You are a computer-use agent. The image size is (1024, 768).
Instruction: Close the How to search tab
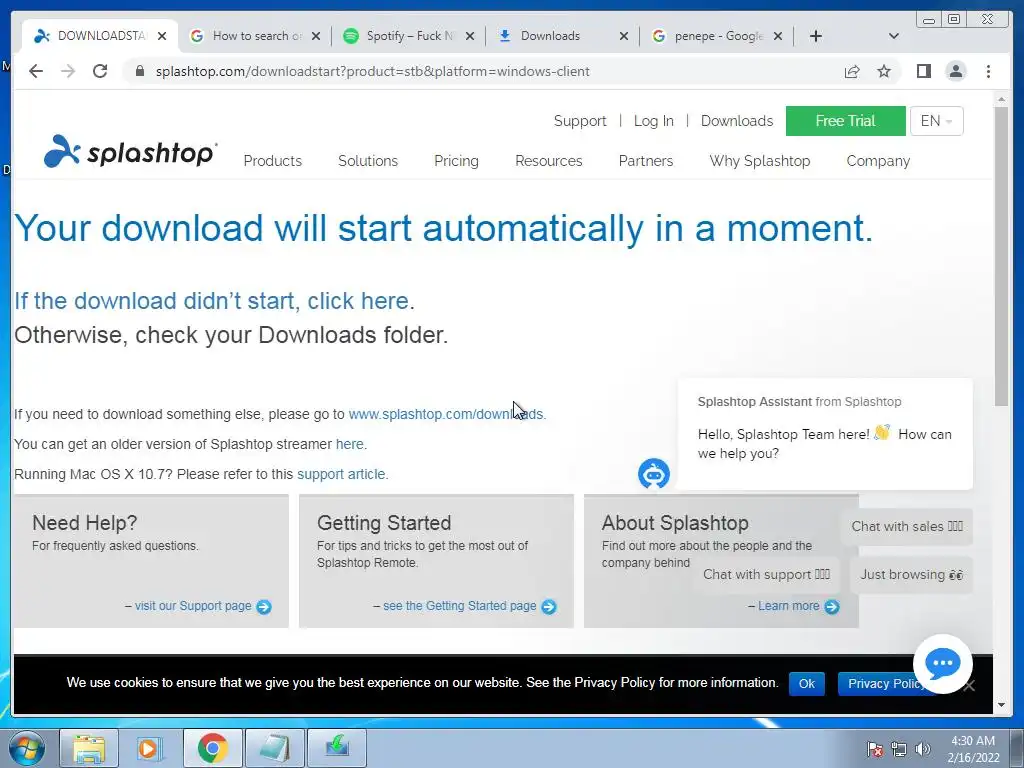click(316, 36)
